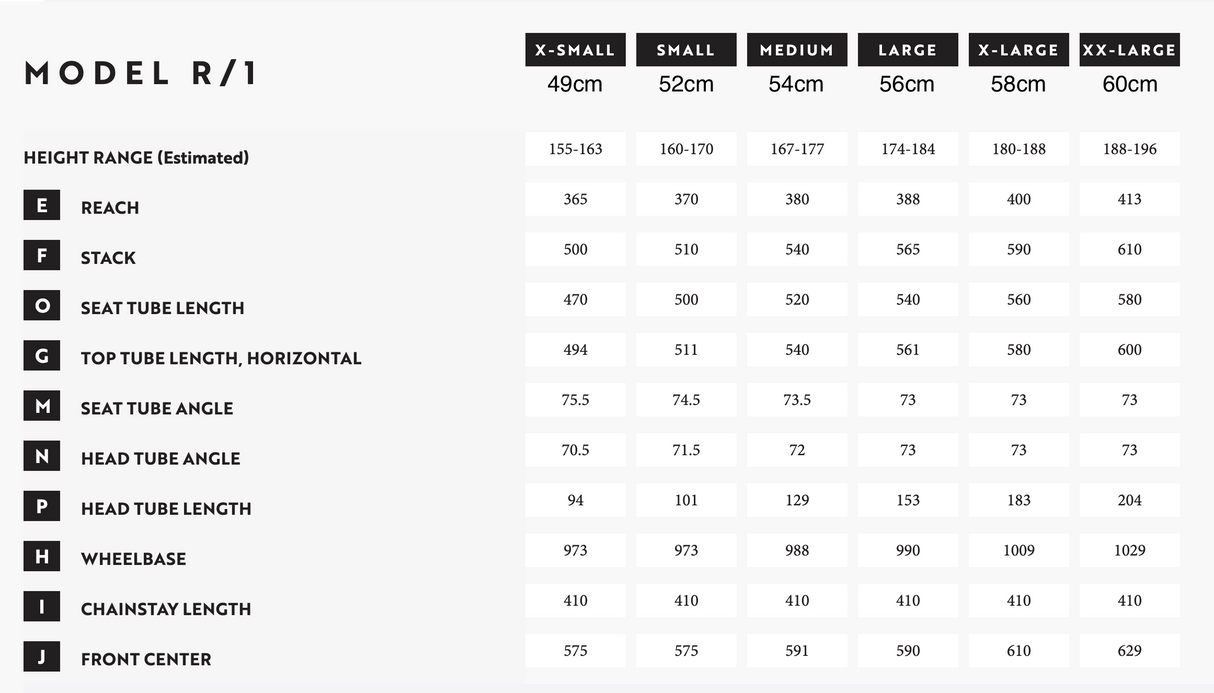1214x693 pixels.
Task: Select the SMALL size header
Action: point(686,50)
